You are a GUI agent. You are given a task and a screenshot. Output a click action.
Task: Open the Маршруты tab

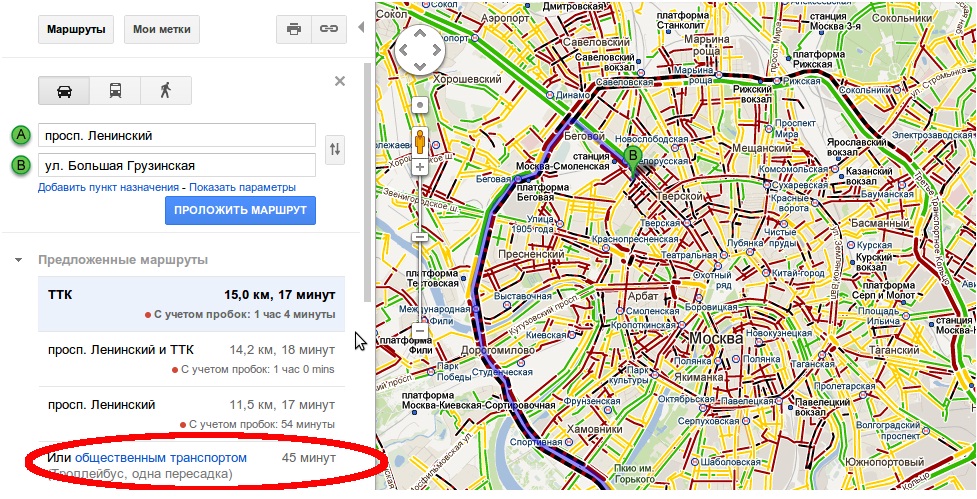pos(76,29)
